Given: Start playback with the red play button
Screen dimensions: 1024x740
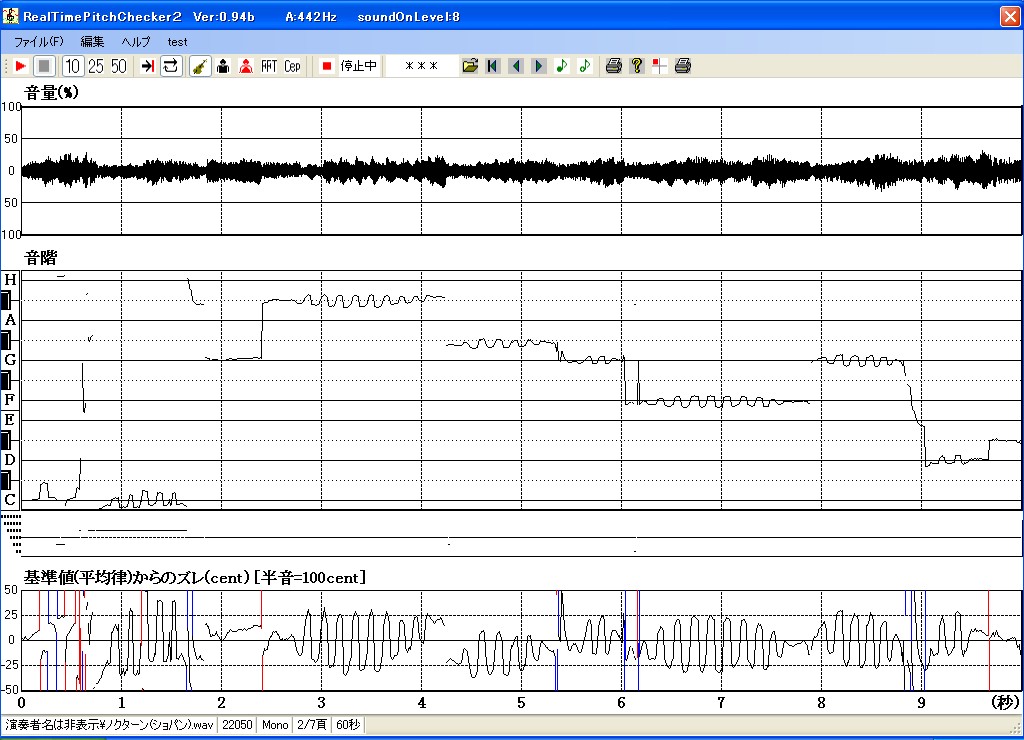Looking at the screenshot, I should click(x=20, y=66).
